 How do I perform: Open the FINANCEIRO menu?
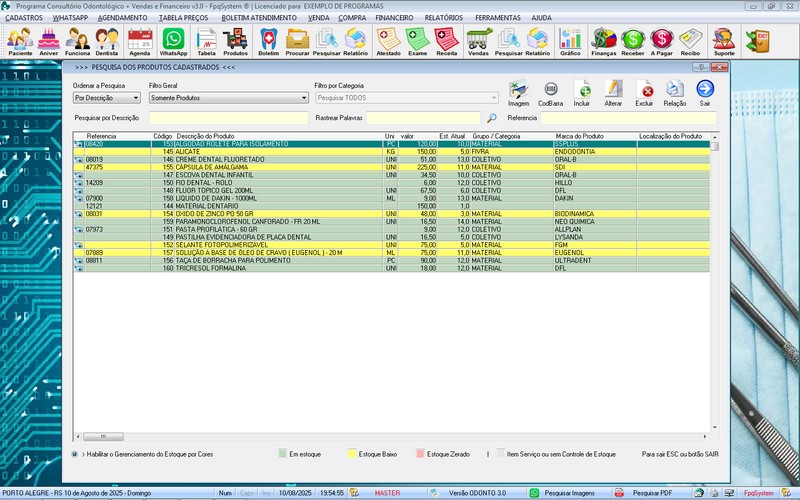click(x=394, y=18)
